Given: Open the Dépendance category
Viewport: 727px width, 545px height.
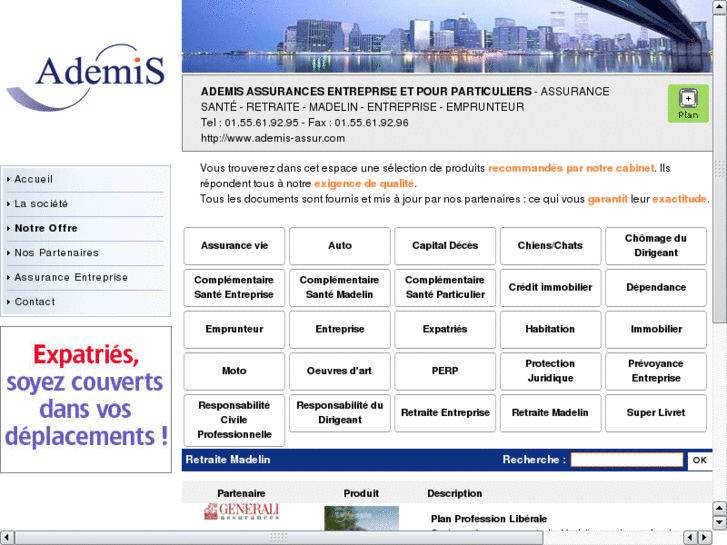Looking at the screenshot, I should [x=656, y=288].
